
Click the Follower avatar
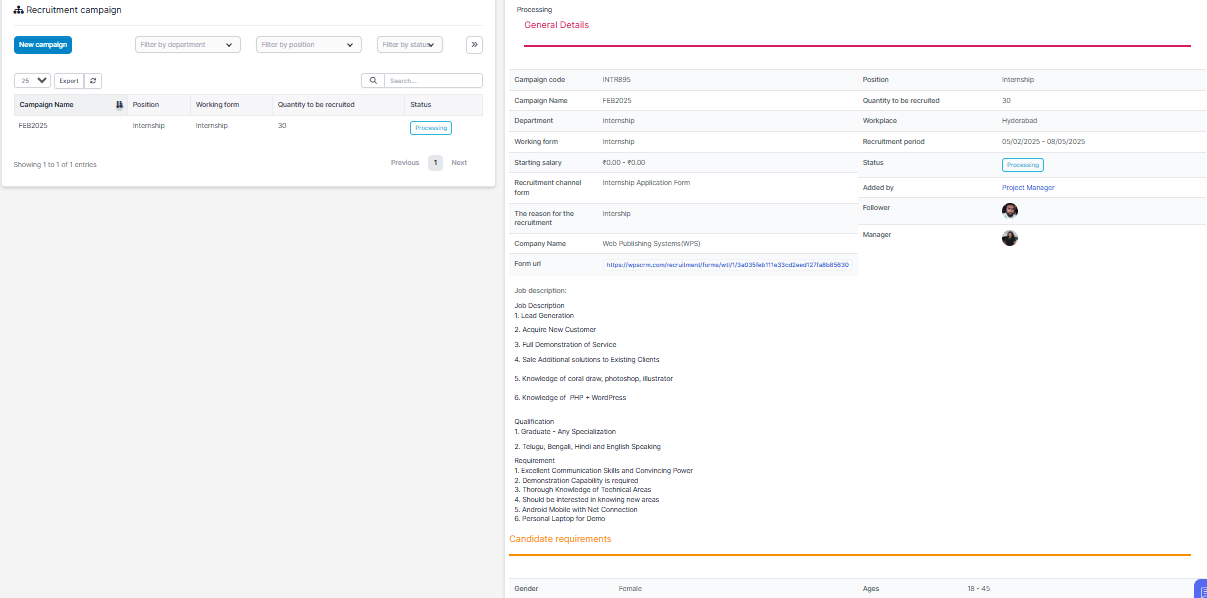(1010, 211)
